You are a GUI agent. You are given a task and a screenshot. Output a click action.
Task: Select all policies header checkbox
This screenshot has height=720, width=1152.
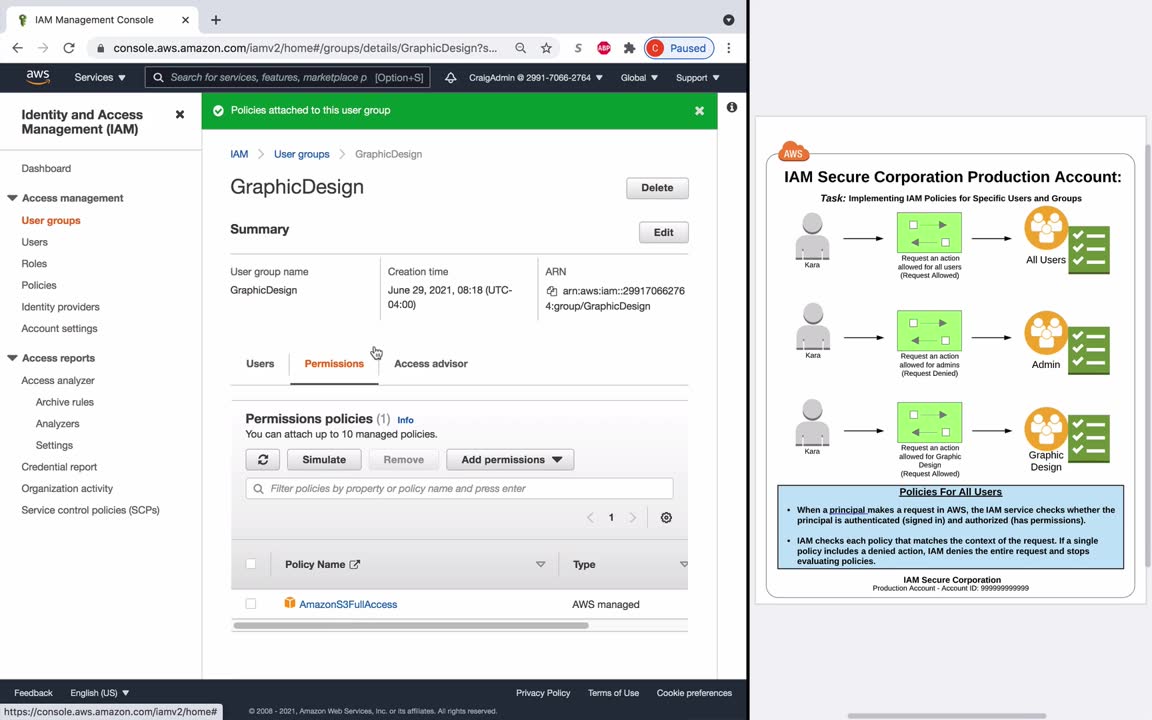(x=251, y=564)
